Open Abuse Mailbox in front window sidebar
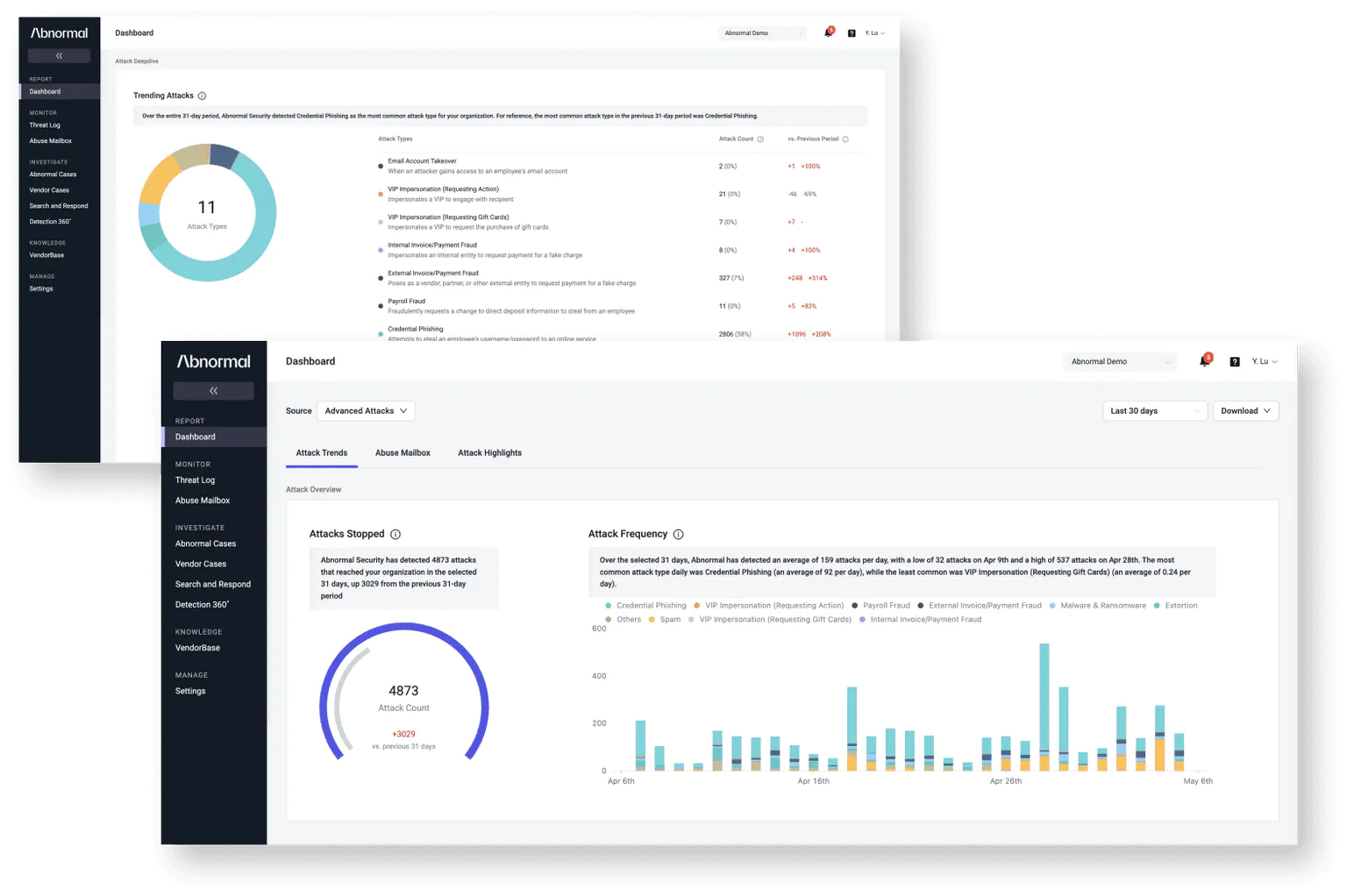 (203, 501)
